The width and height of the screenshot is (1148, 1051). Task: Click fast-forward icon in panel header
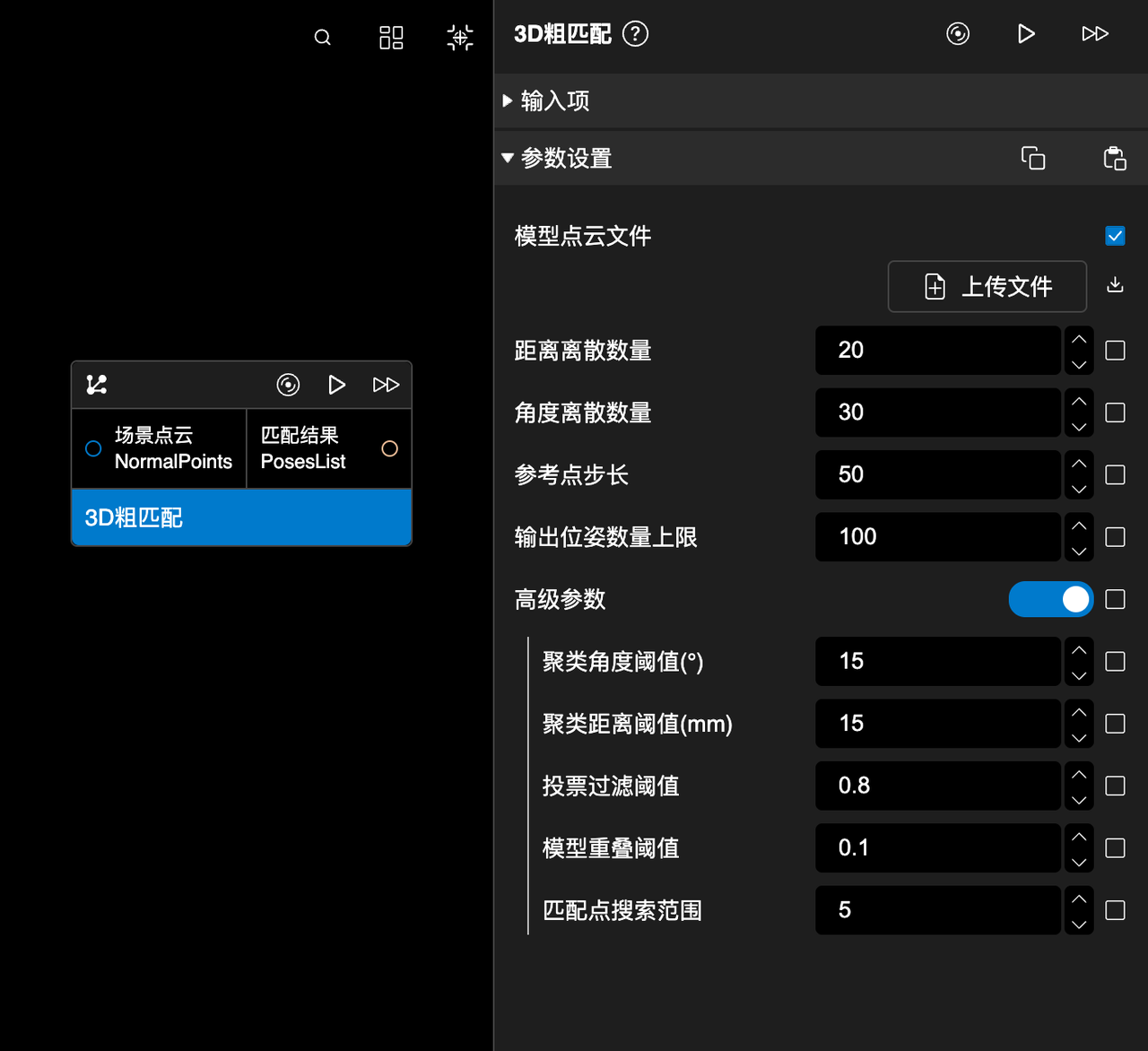click(x=1095, y=34)
